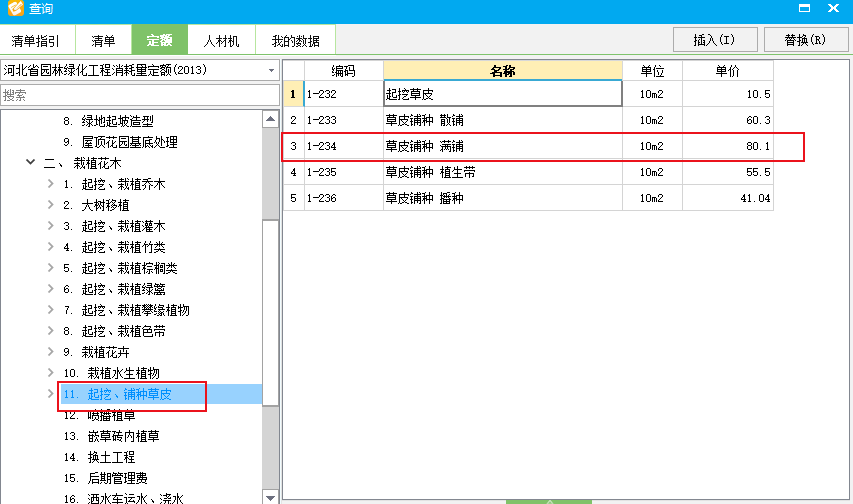The width and height of the screenshot is (853, 504).
Task: Click the tree scrollbar down arrow
Action: click(x=270, y=496)
